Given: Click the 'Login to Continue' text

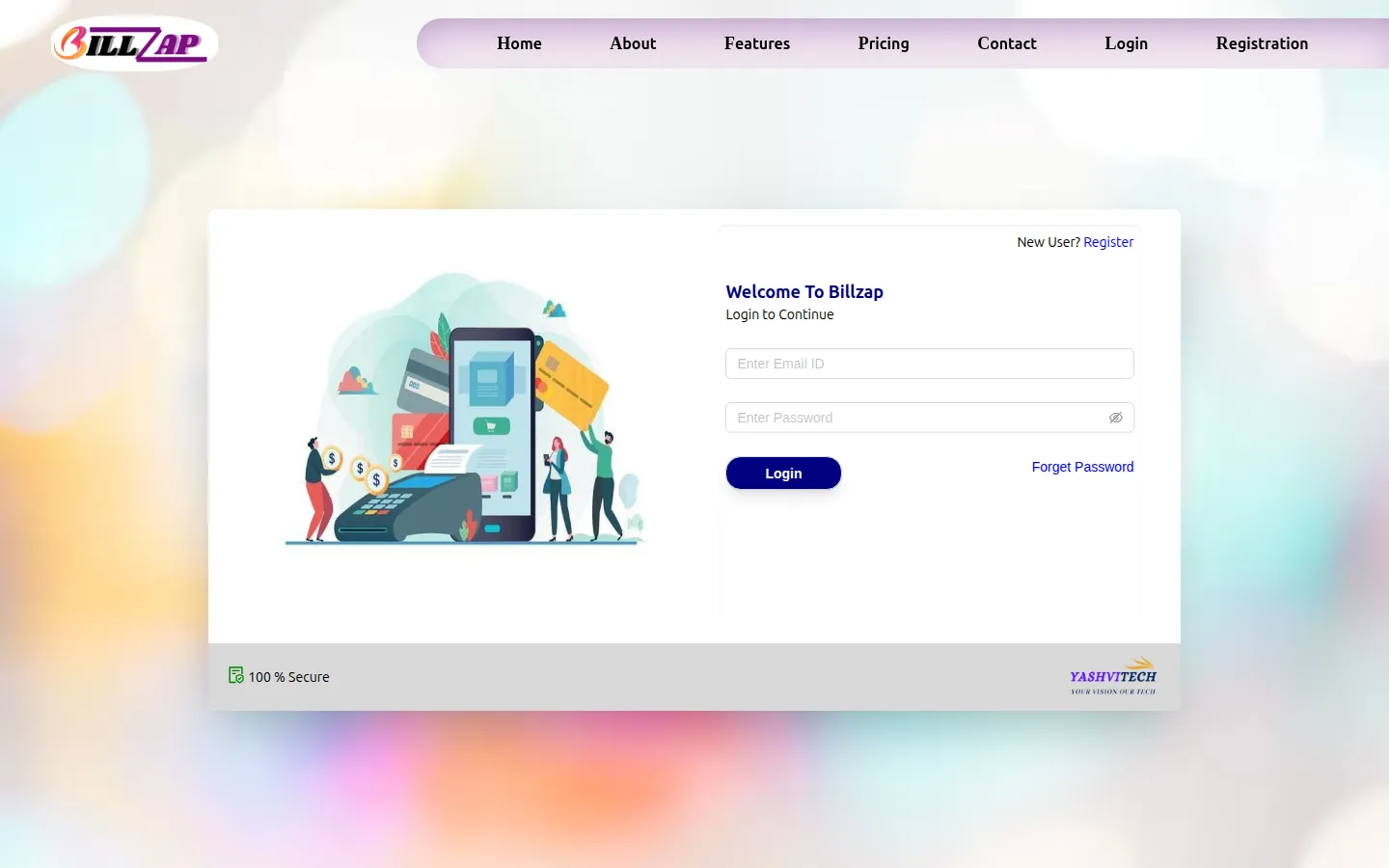Looking at the screenshot, I should (779, 314).
